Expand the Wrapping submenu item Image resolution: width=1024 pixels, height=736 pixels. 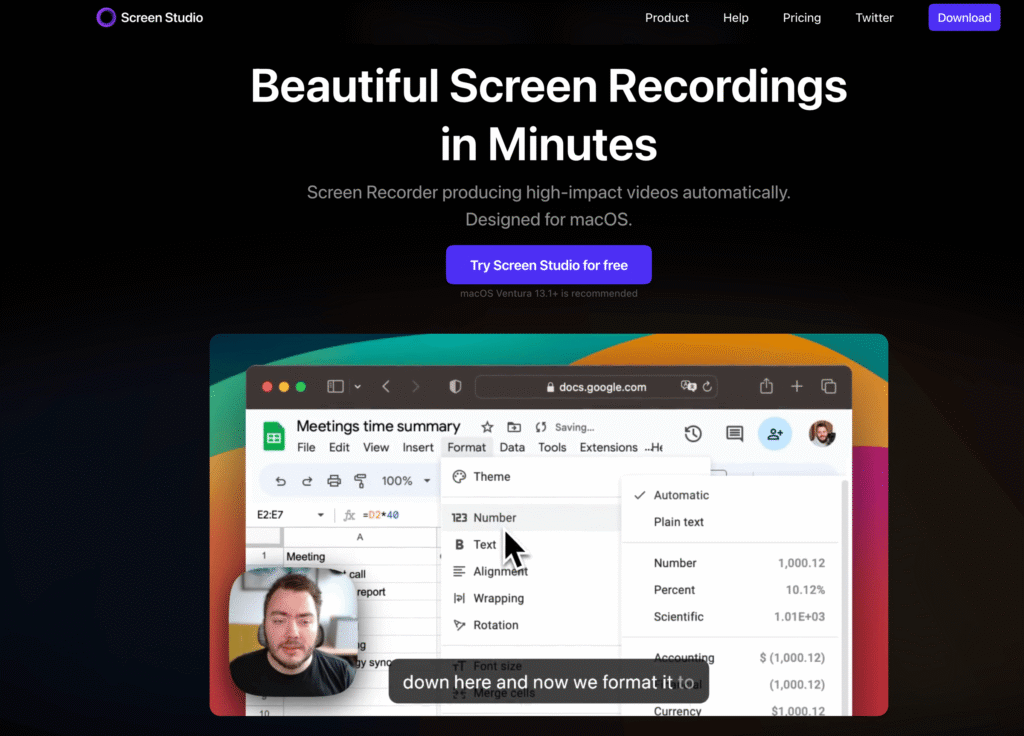530,598
